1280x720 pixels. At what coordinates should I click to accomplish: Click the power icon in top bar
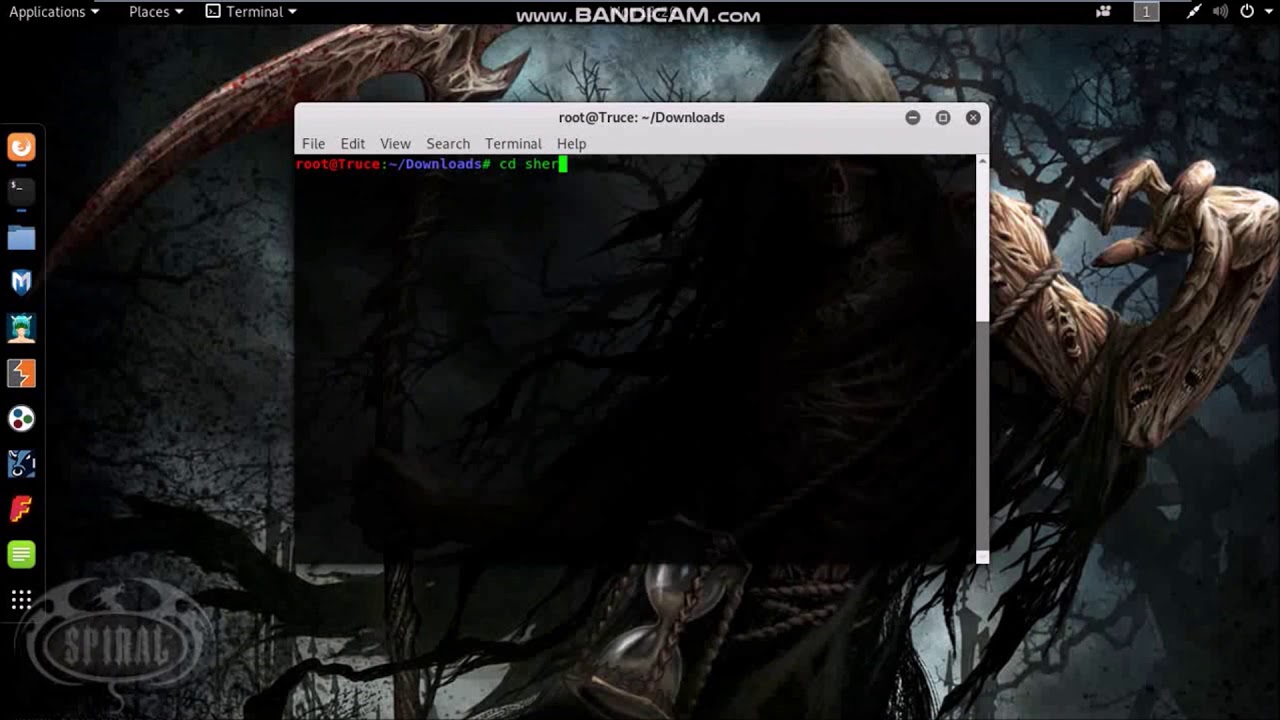(1247, 12)
